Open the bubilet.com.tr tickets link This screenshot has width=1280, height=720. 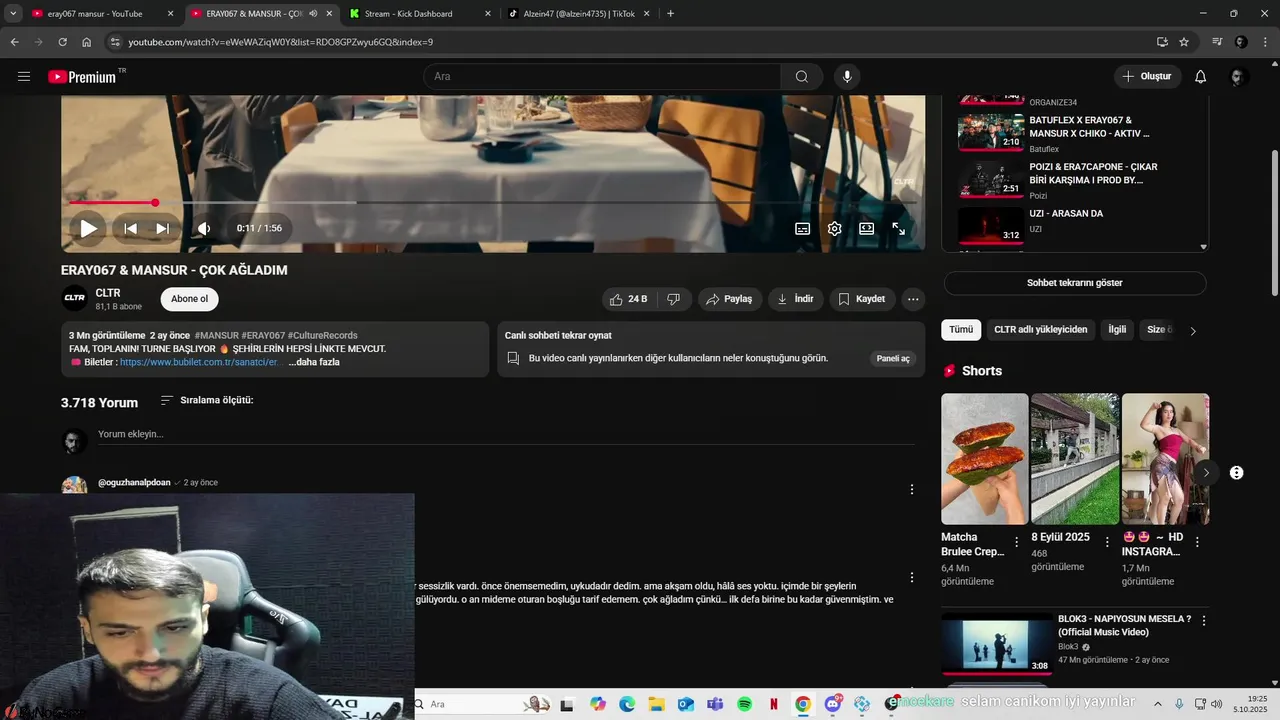[198, 362]
